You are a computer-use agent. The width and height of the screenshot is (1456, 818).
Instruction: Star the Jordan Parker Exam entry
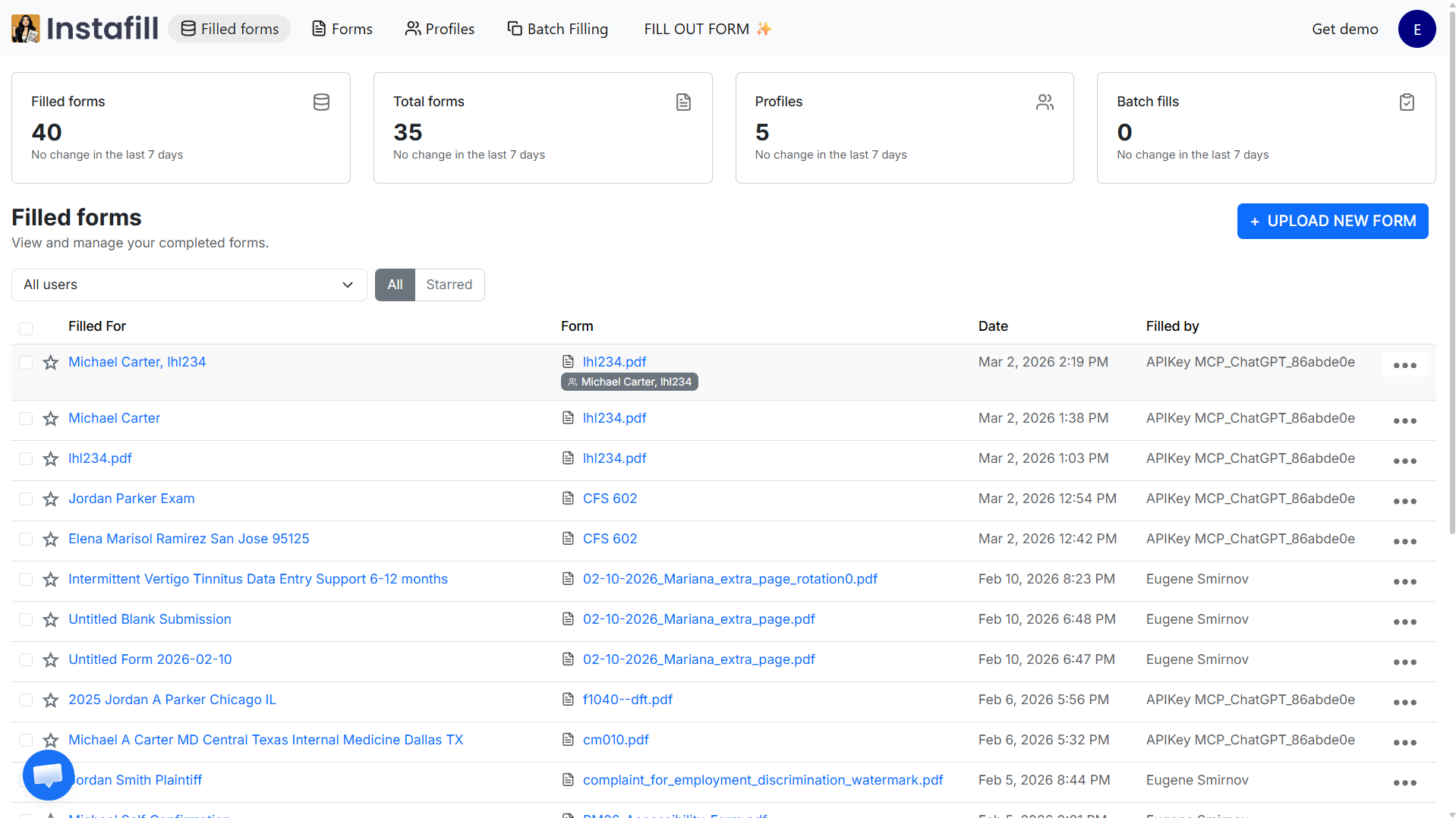coord(51,499)
